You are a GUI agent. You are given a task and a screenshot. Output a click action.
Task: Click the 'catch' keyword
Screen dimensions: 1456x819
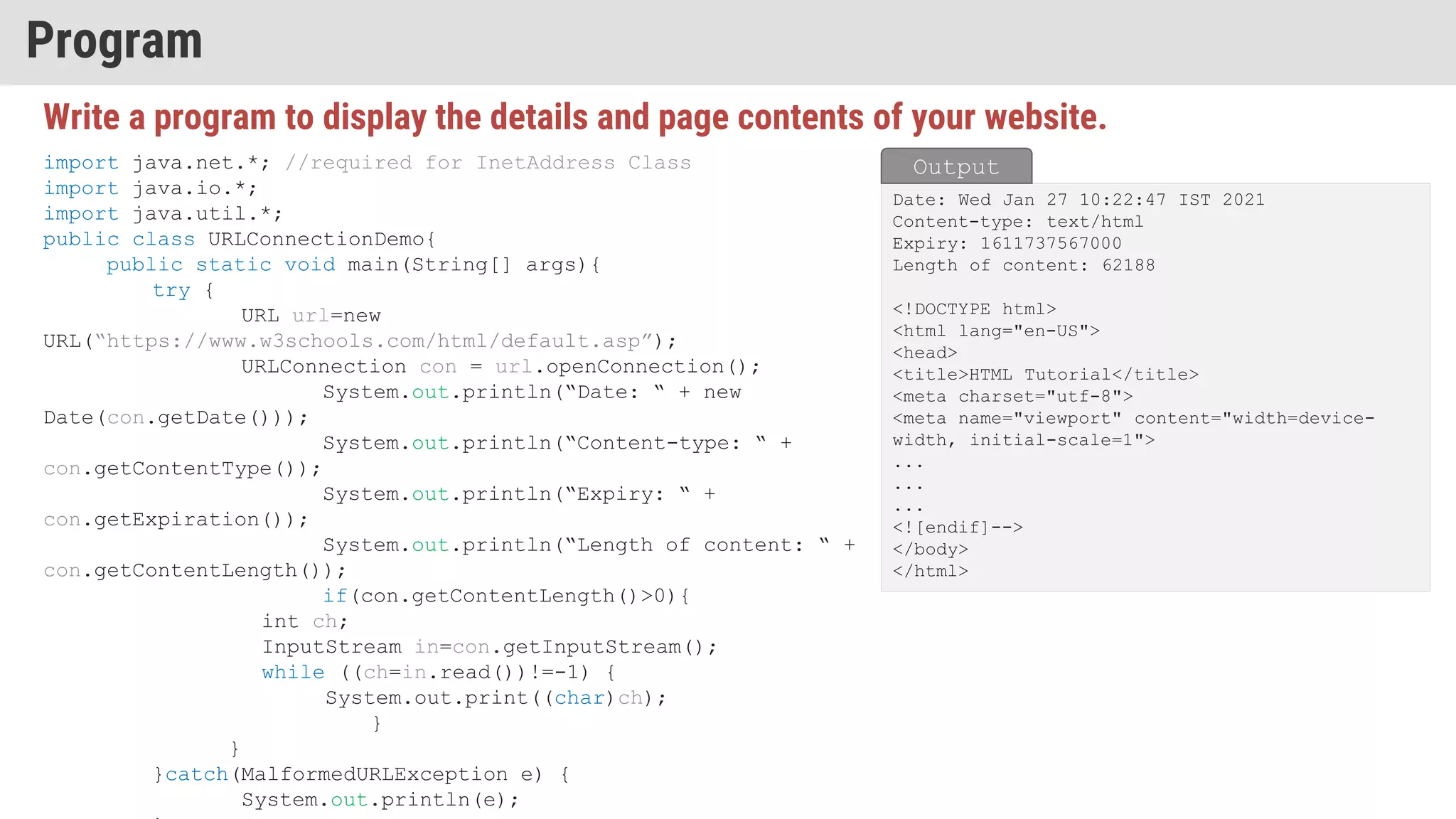pos(196,774)
